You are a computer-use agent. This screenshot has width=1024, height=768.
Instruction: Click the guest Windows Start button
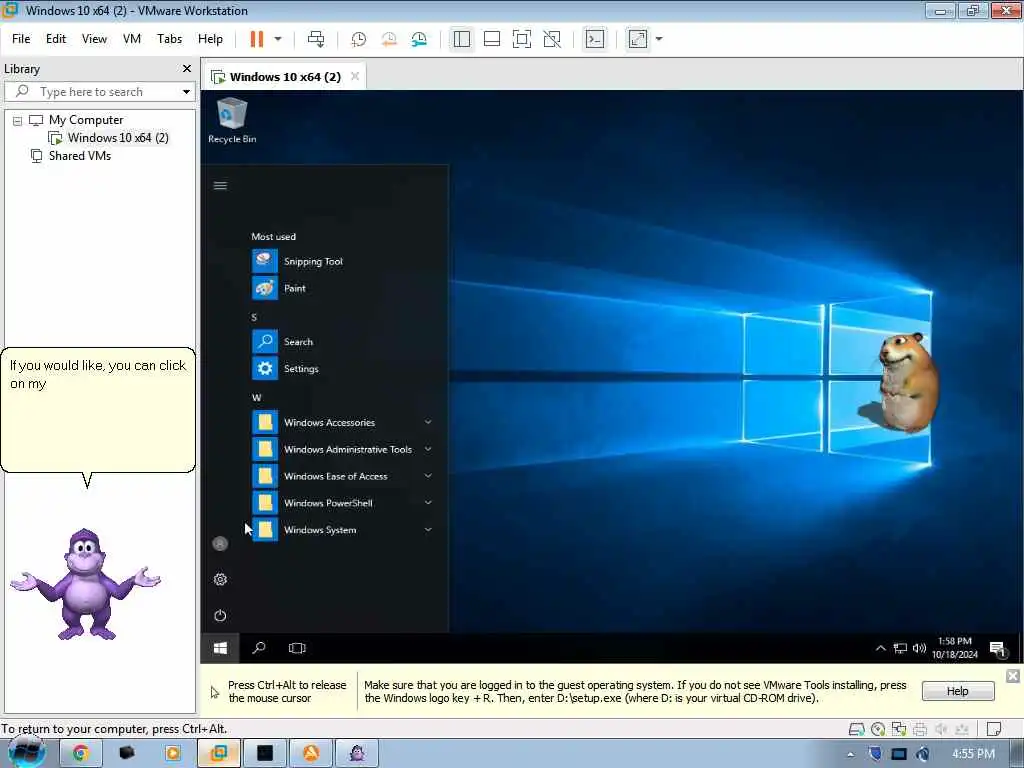click(x=220, y=648)
